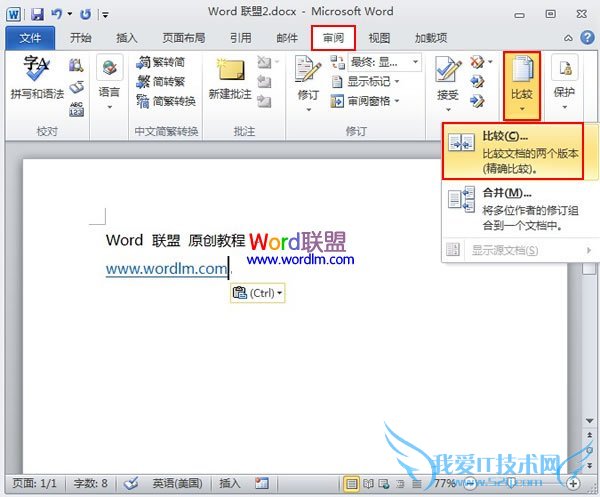Switch to Print Layout view icon
This screenshot has height=497, width=600.
coord(351,484)
